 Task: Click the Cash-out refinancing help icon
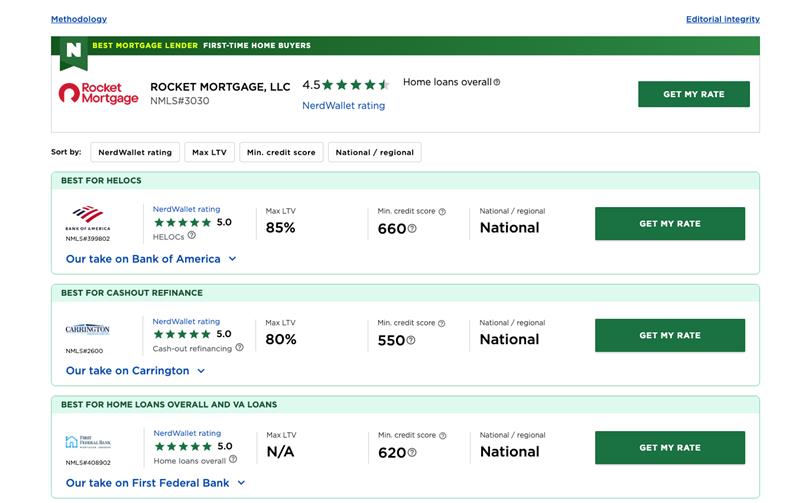pos(240,348)
